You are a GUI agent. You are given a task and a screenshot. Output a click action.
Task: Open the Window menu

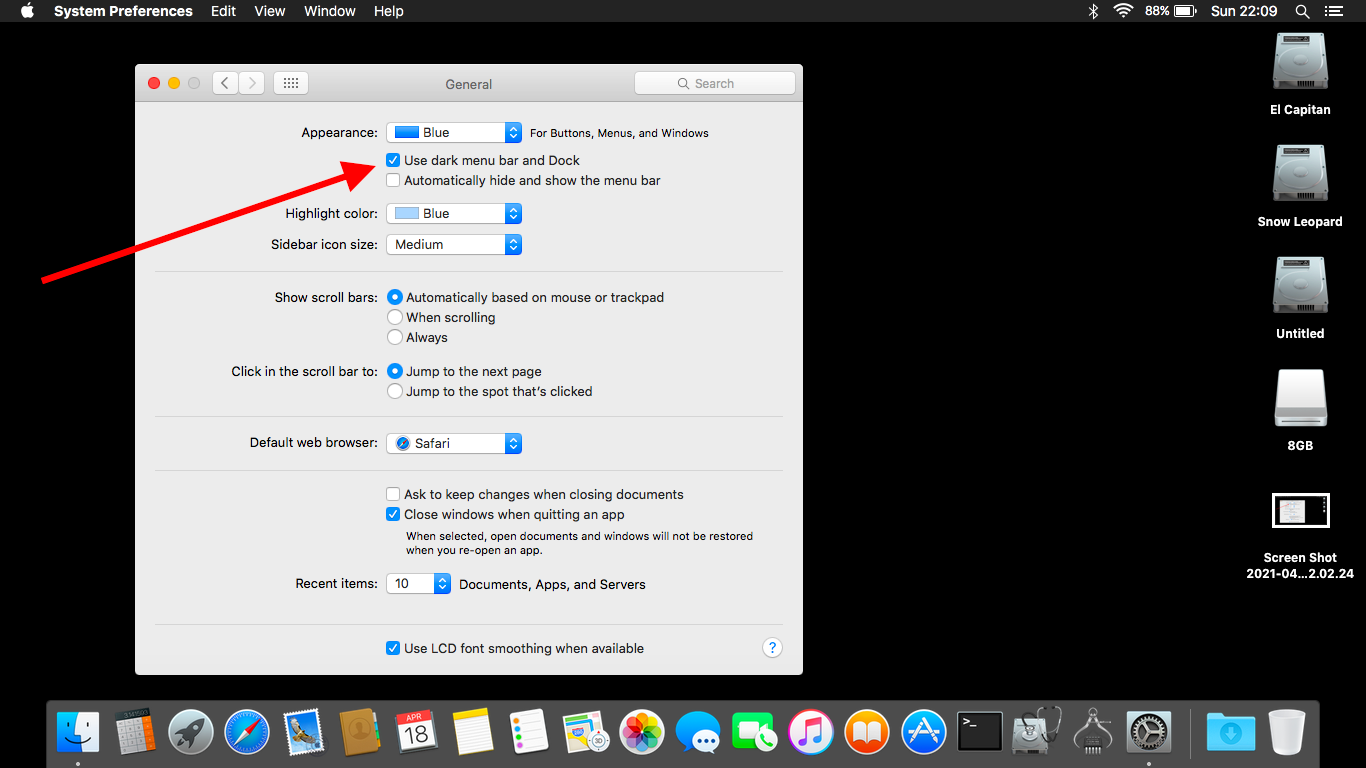tap(330, 11)
